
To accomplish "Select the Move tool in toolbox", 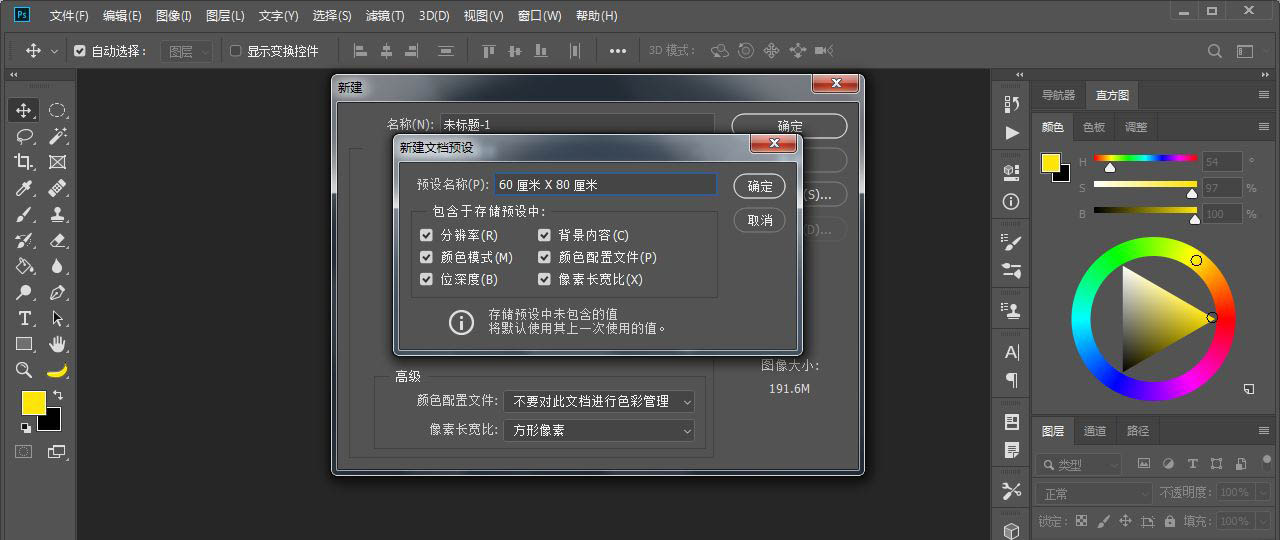I will 24,110.
